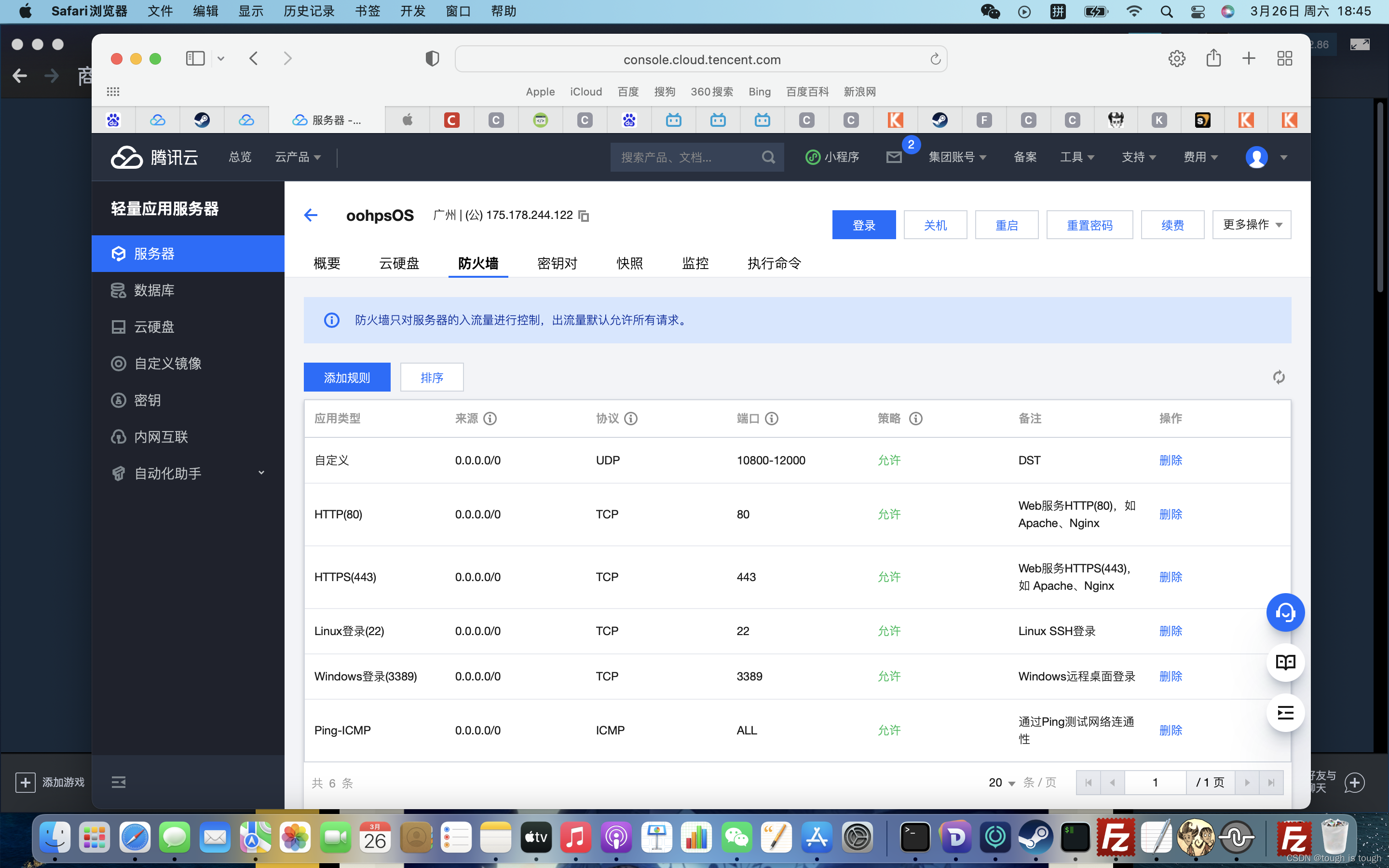Click the 排序 button
The image size is (1389, 868).
(432, 377)
